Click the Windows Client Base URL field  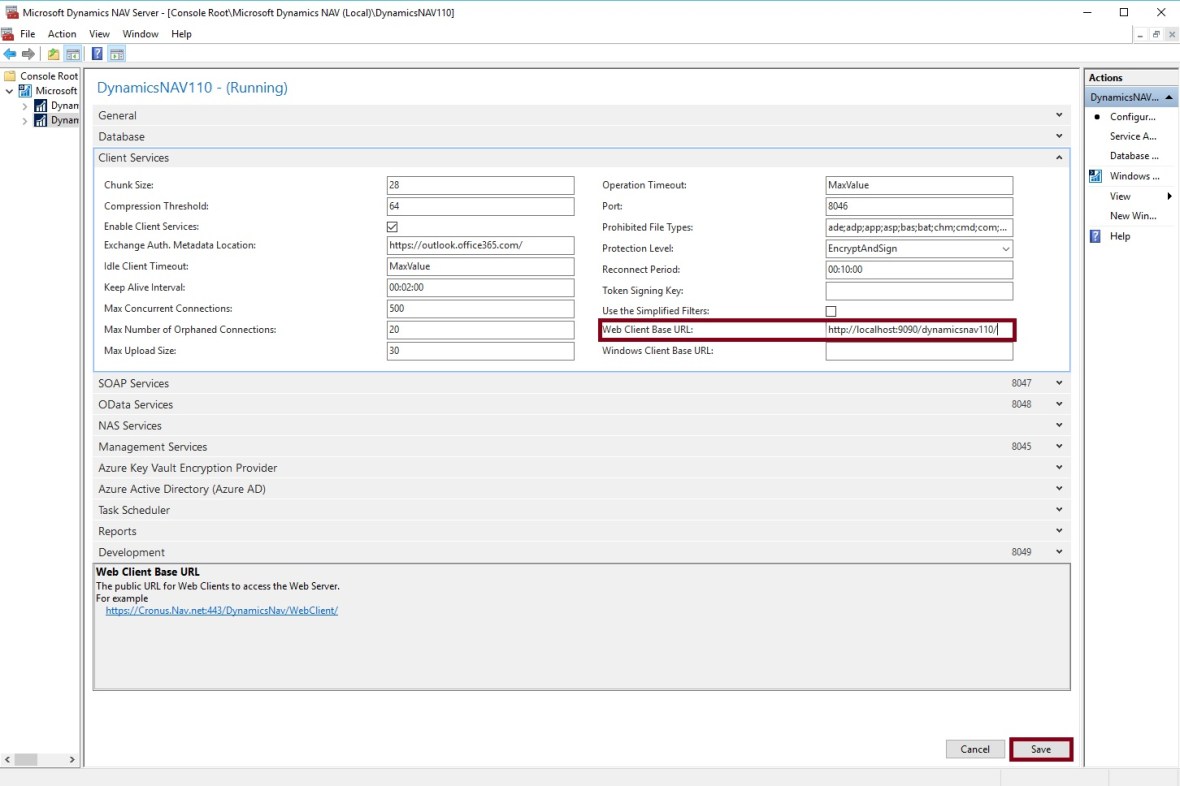pos(919,352)
